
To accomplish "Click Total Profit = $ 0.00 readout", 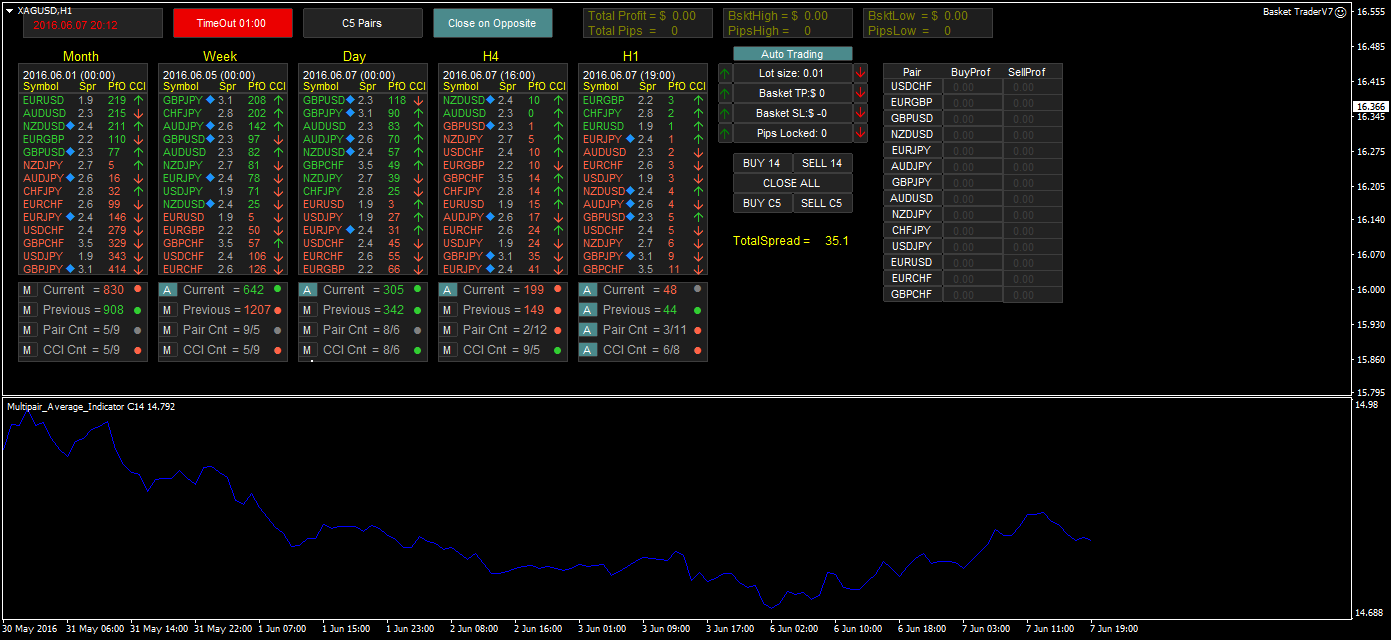I will pos(642,16).
